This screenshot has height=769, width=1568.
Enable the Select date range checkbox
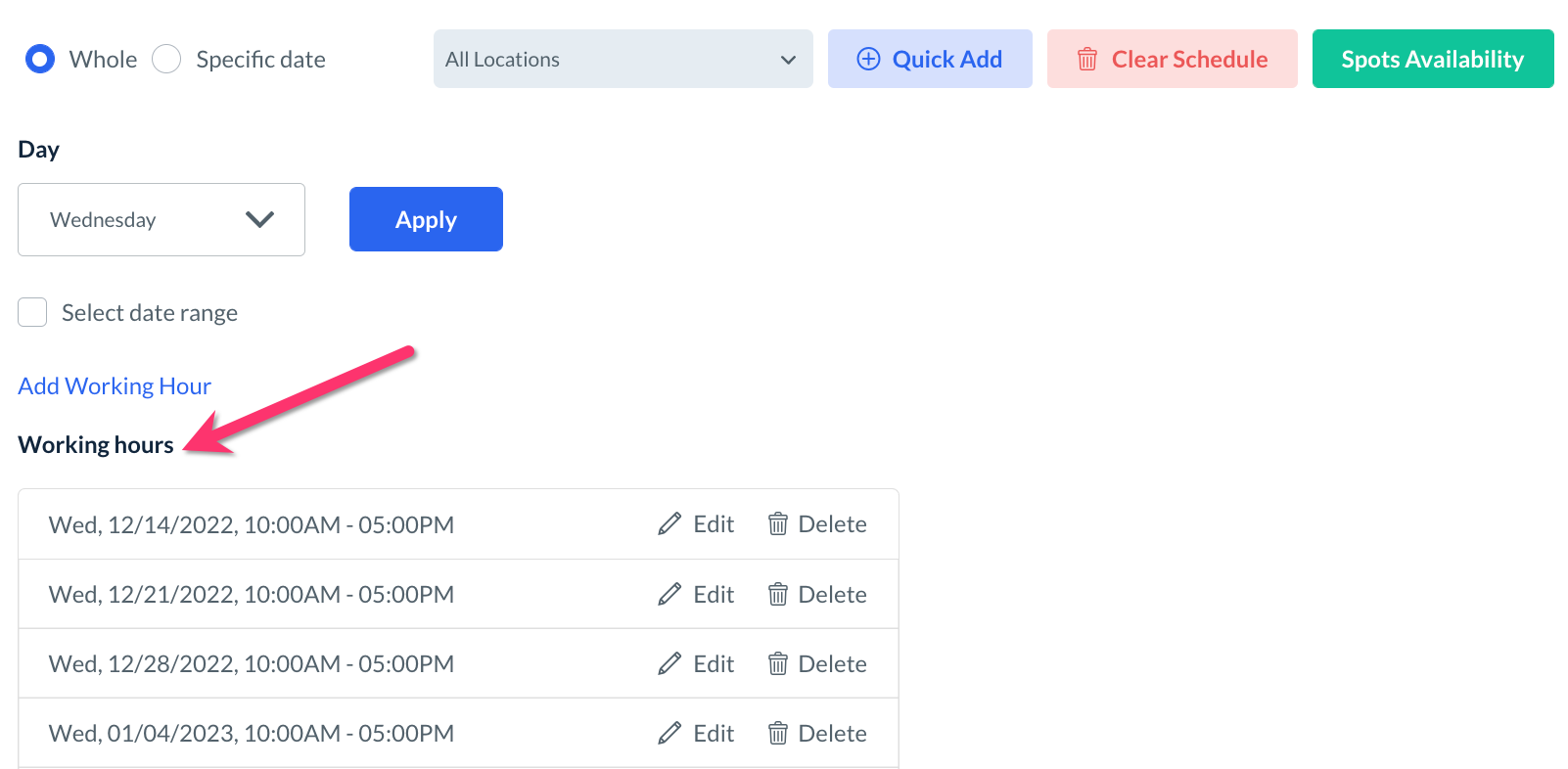click(33, 313)
